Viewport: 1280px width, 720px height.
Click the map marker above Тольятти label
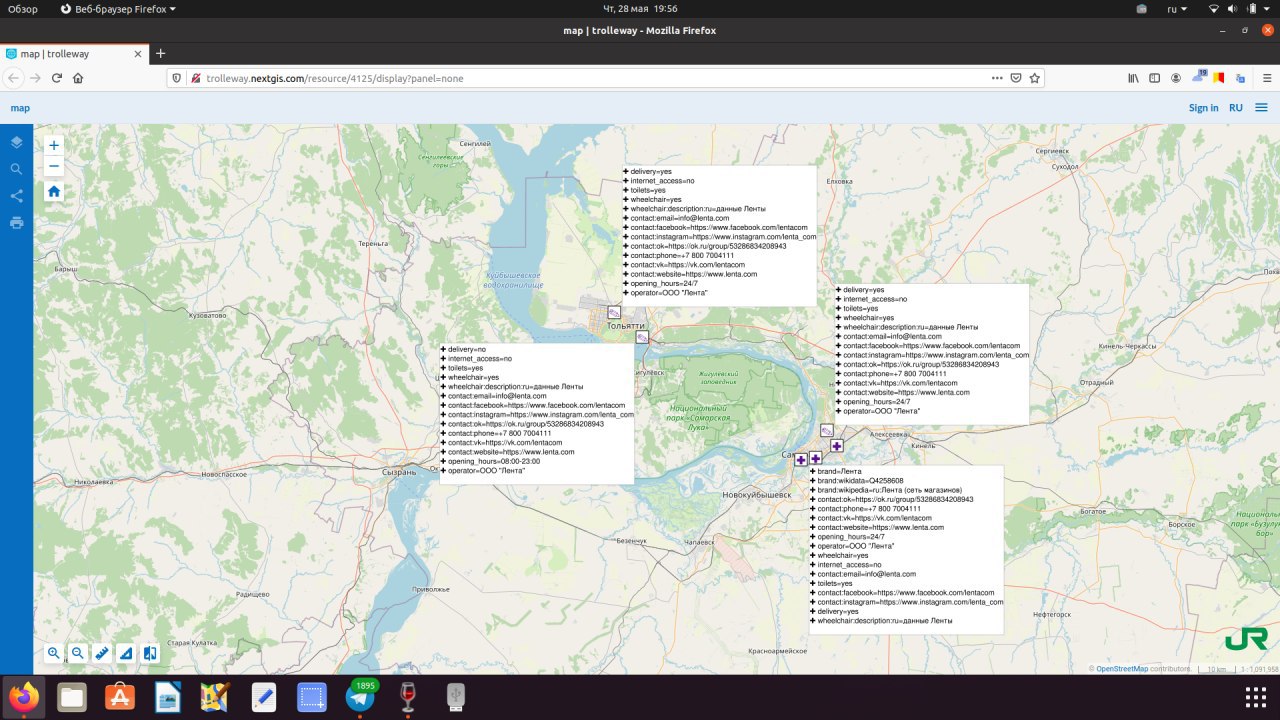pyautogui.click(x=614, y=313)
